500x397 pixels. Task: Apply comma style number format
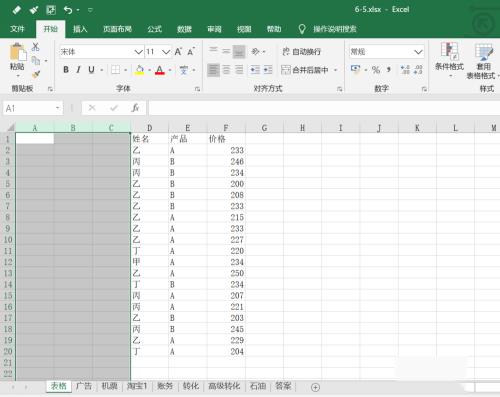click(389, 70)
